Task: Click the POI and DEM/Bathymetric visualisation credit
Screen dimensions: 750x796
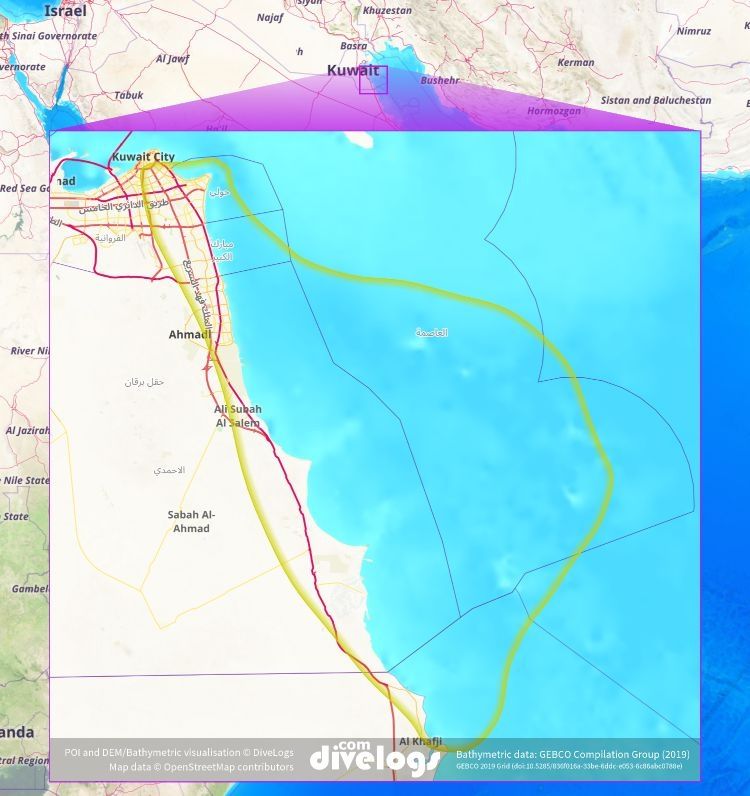Action: pyautogui.click(x=179, y=752)
